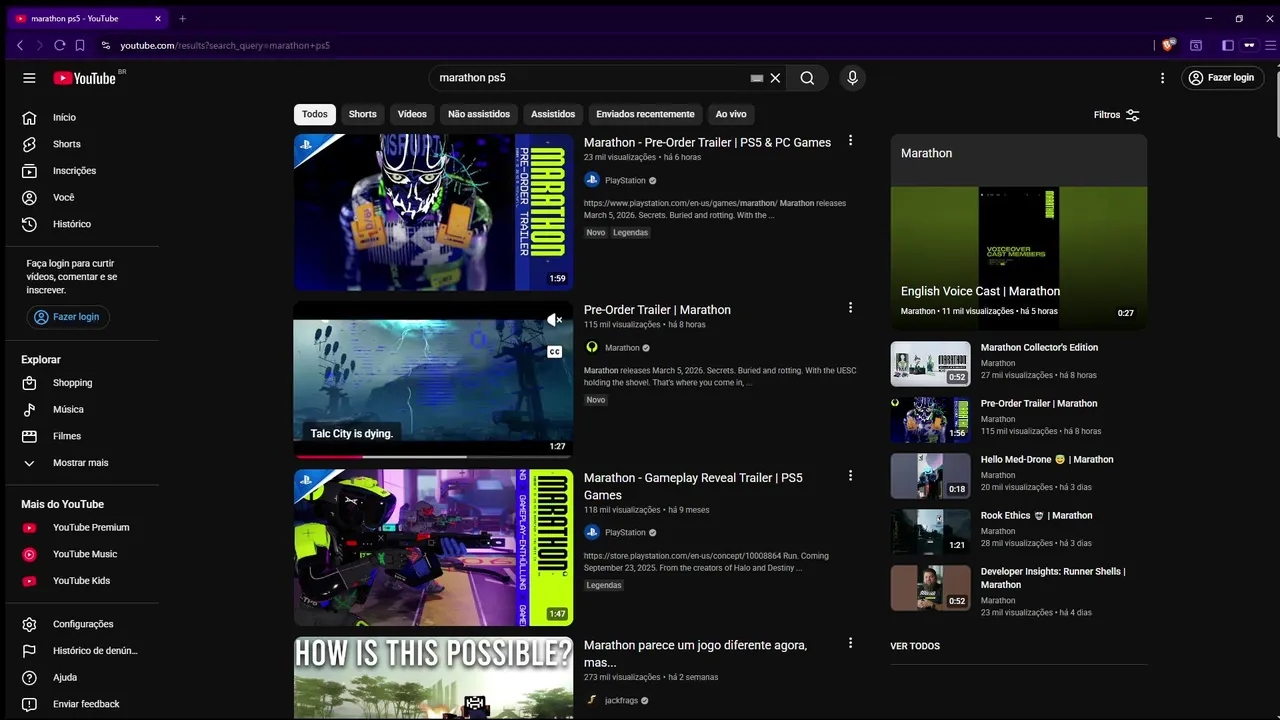Open the header settings three-dot menu
The height and width of the screenshot is (720, 1280).
1162,78
